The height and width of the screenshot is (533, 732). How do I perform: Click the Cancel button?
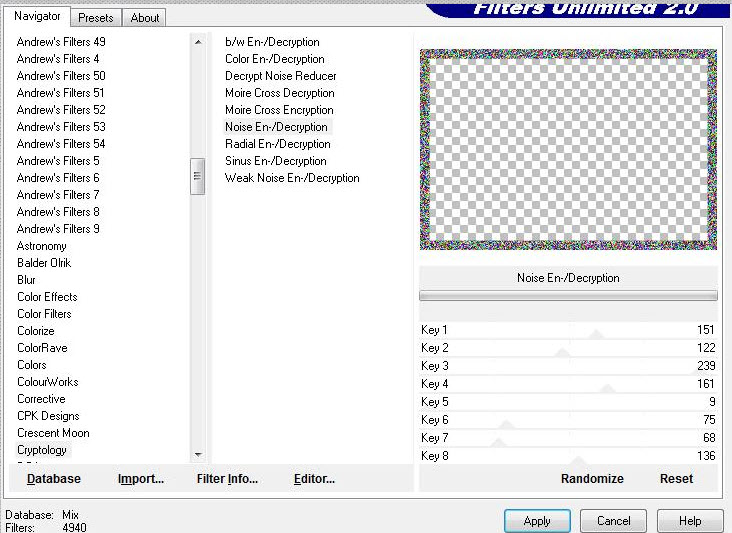pyautogui.click(x=613, y=521)
